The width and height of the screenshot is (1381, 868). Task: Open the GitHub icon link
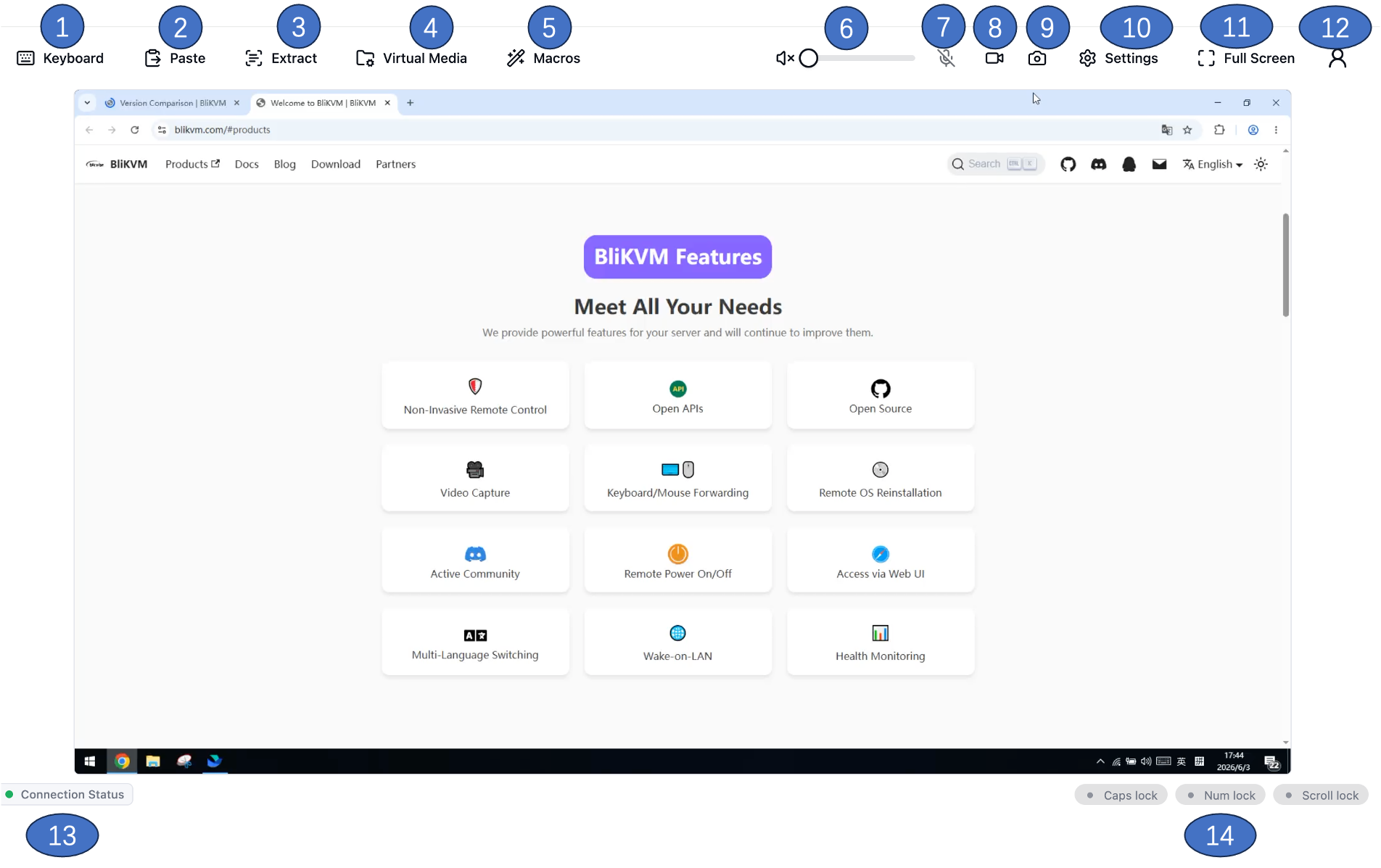[x=1068, y=164]
